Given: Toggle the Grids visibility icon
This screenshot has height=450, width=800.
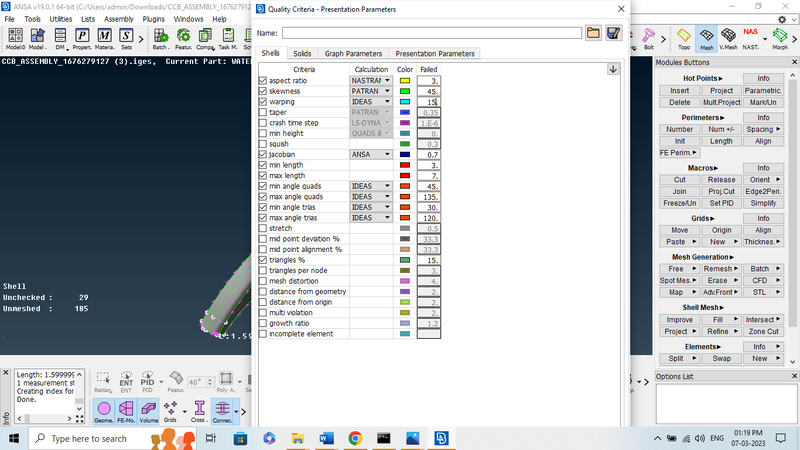Looking at the screenshot, I should click(x=170, y=411).
